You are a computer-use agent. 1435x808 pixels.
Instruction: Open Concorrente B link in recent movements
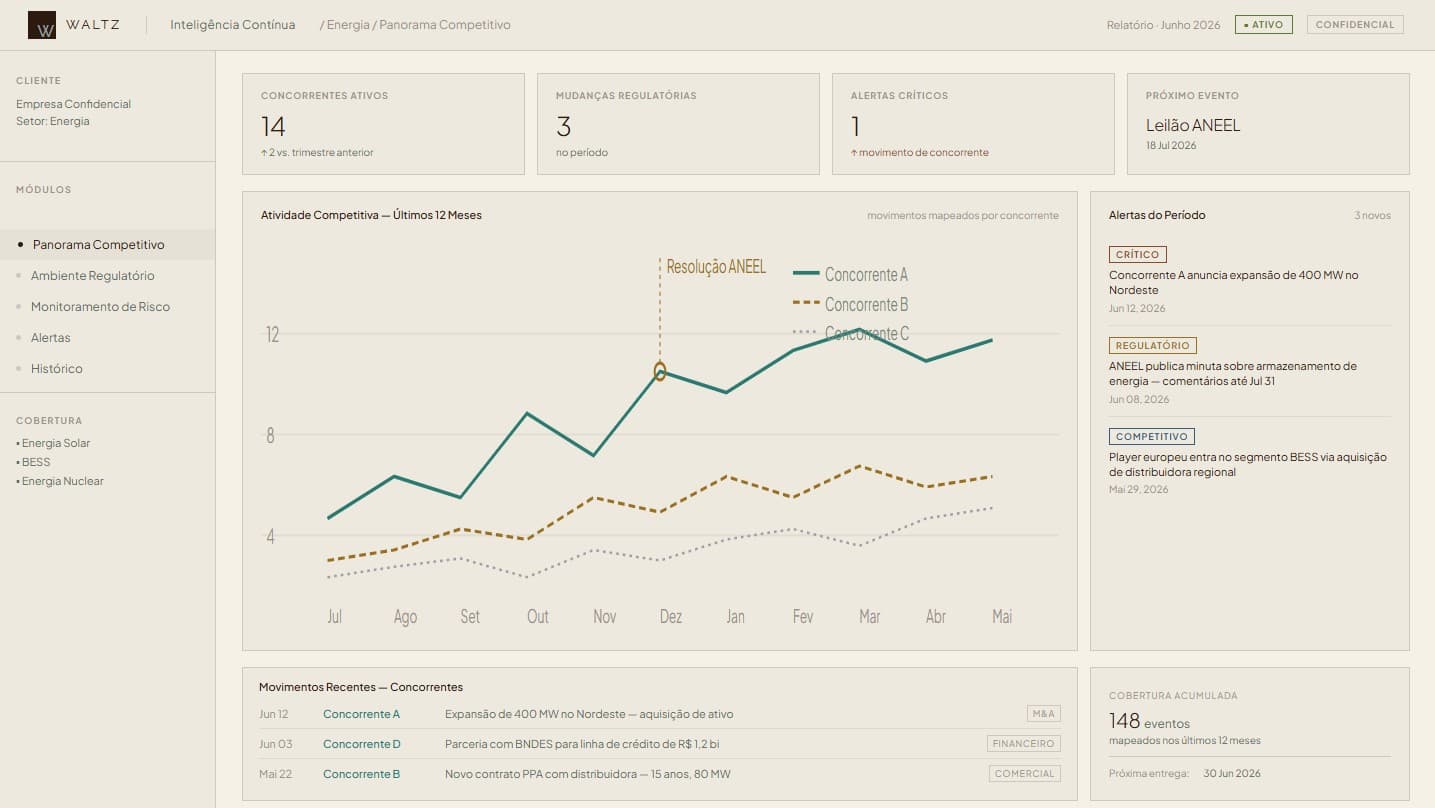361,774
